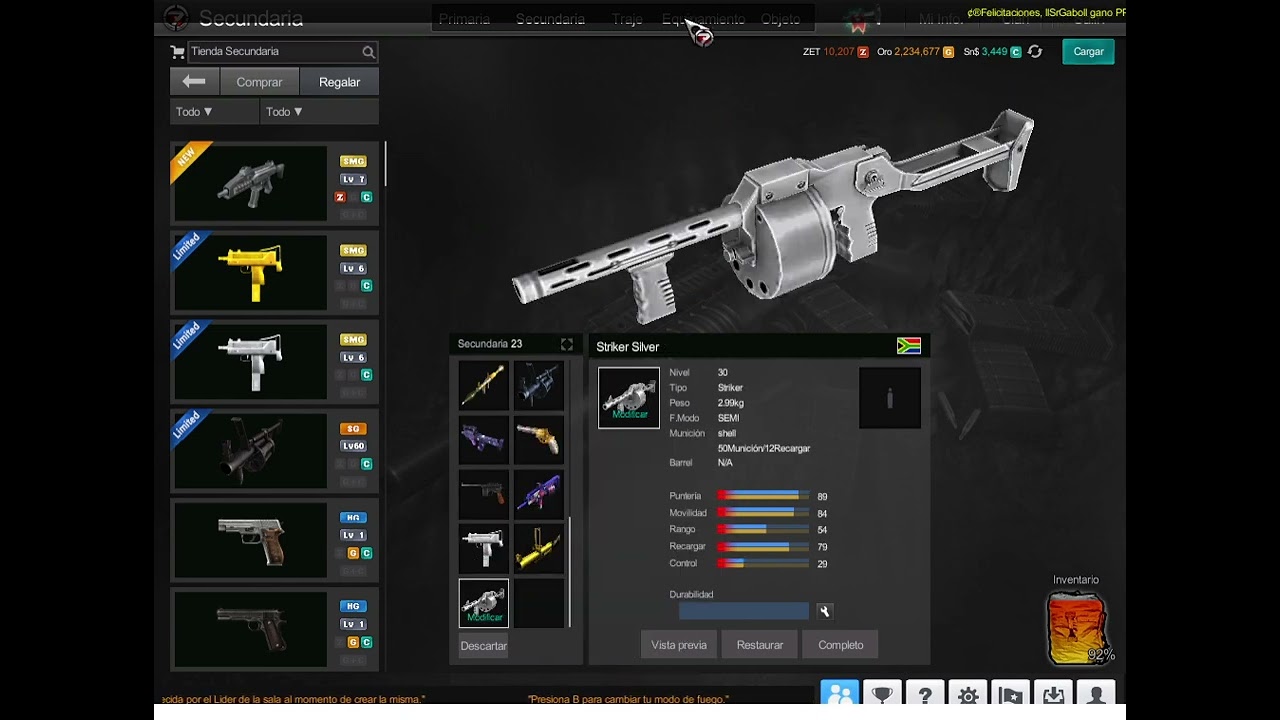Click the Oro gold G icon

pos(948,52)
